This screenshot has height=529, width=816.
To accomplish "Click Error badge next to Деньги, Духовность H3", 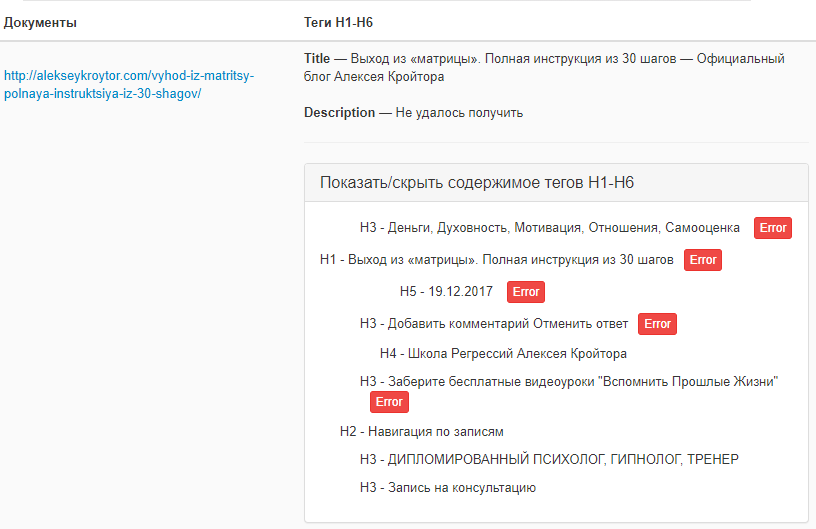I will point(773,228).
